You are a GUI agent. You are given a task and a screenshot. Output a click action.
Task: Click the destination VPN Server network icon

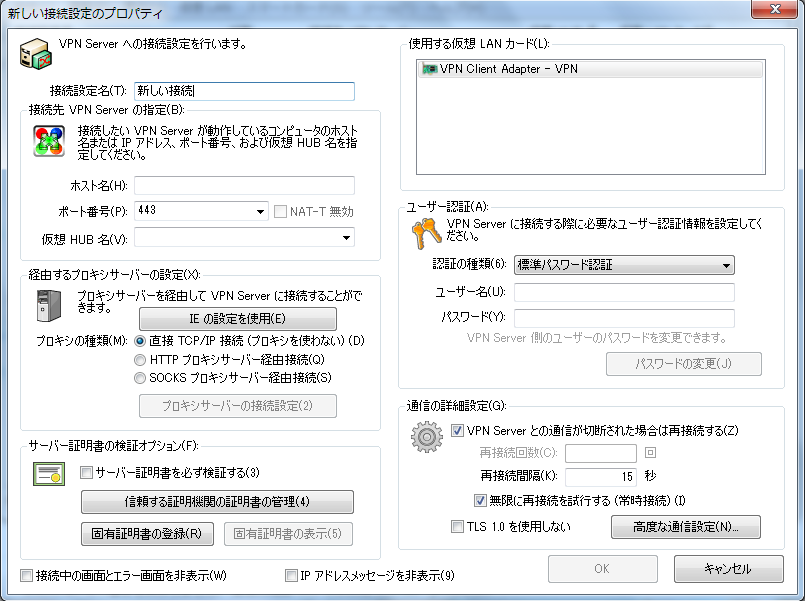(x=49, y=141)
